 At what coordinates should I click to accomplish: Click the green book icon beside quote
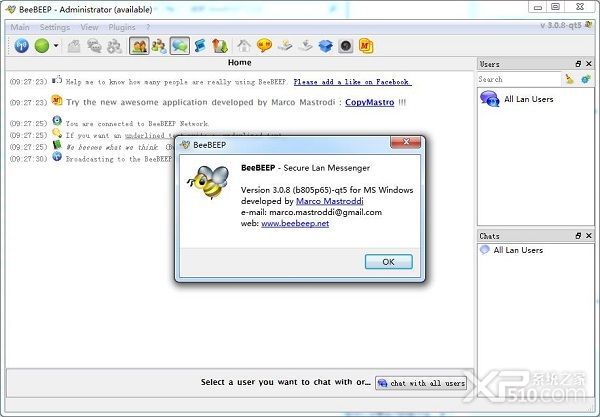tap(57, 145)
